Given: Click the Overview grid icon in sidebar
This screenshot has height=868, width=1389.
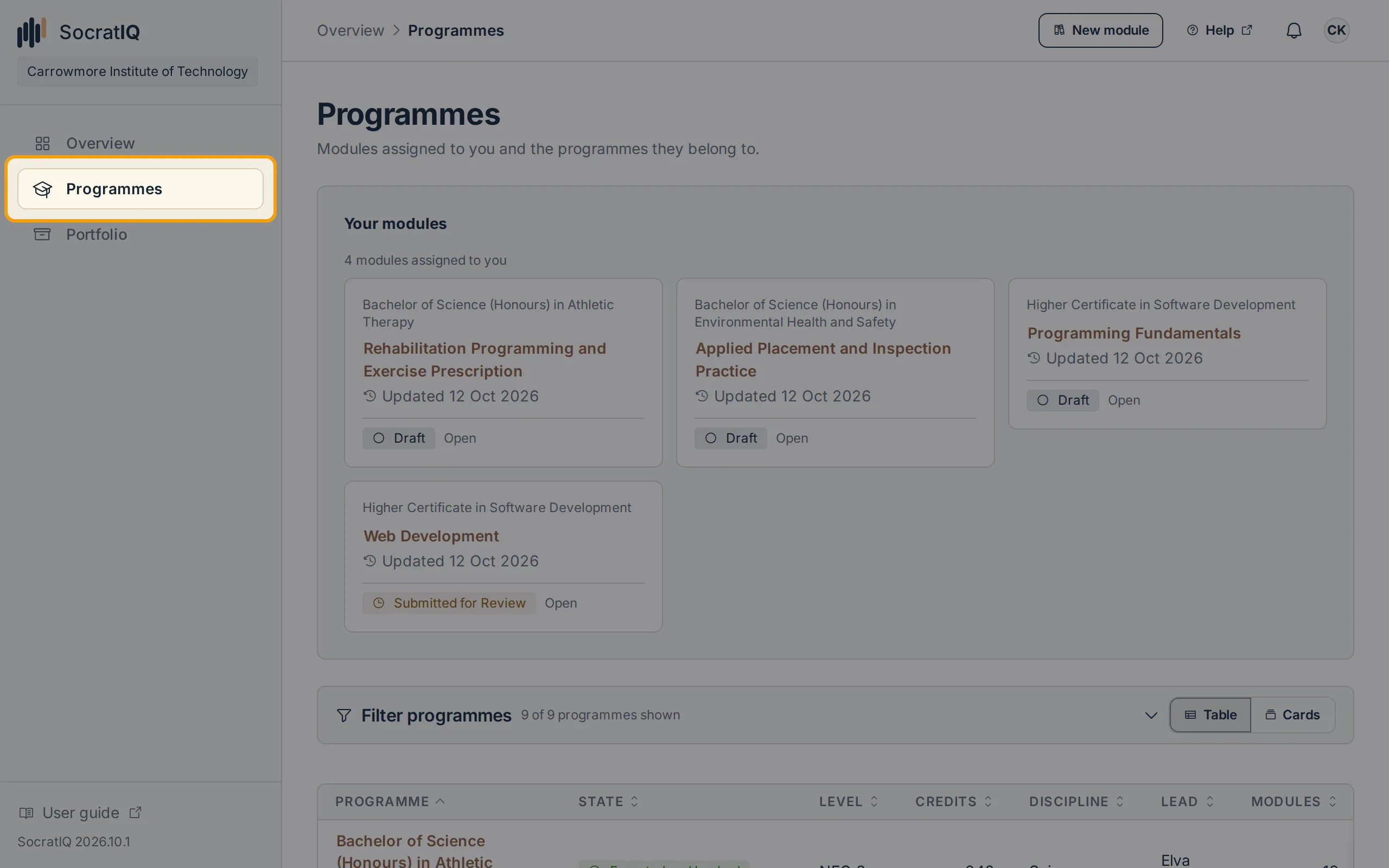Looking at the screenshot, I should coord(42,143).
